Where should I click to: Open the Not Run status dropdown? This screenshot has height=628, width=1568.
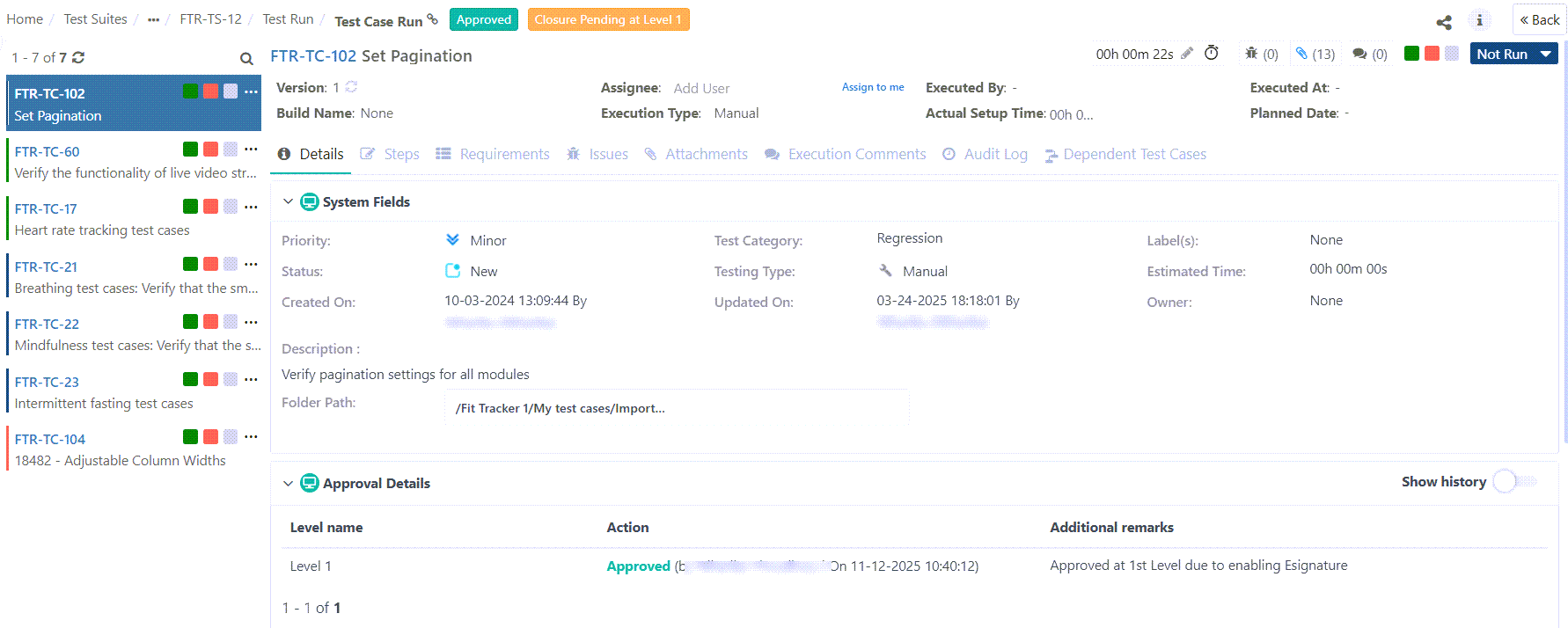click(x=1513, y=54)
